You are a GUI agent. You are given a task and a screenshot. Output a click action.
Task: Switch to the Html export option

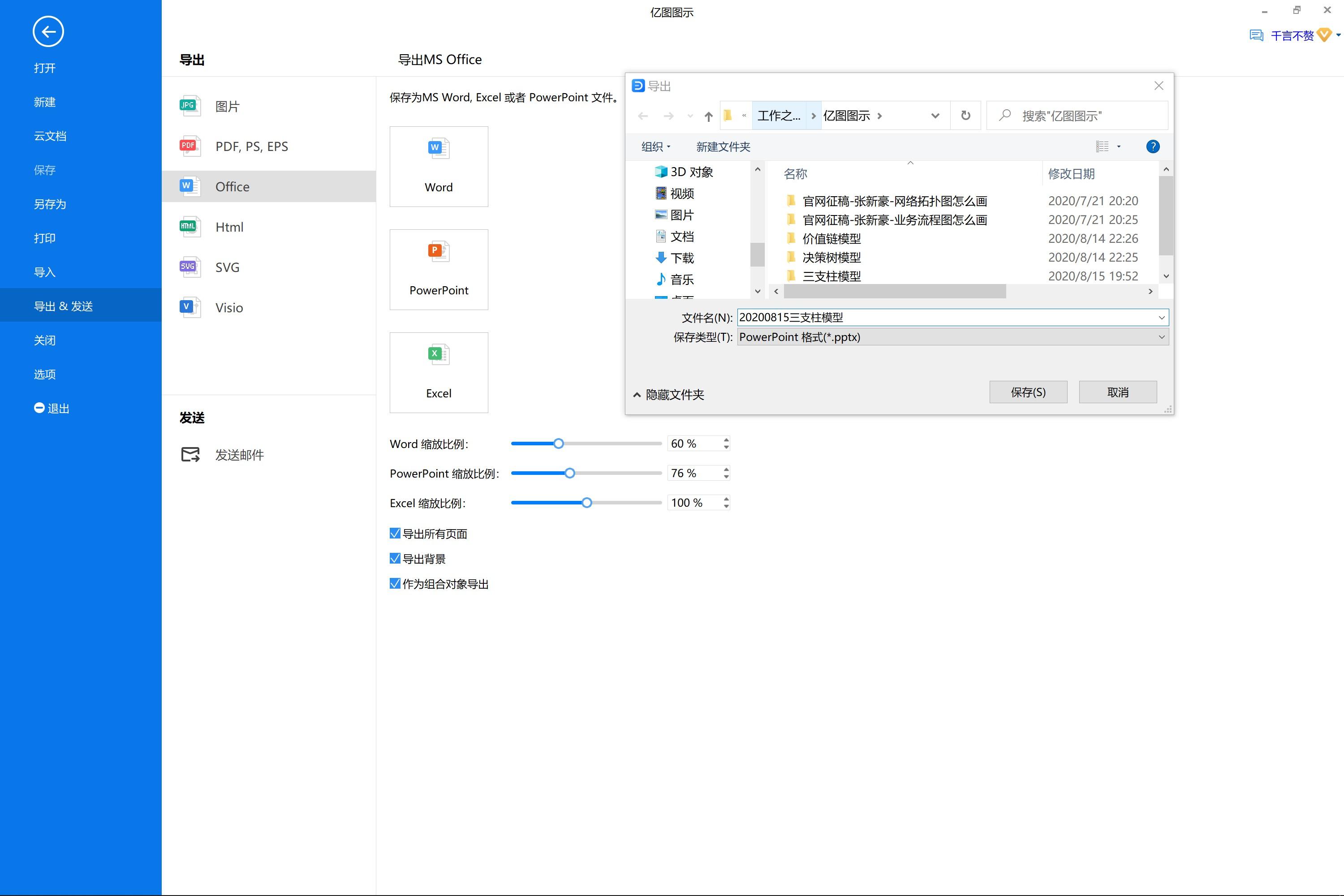229,227
